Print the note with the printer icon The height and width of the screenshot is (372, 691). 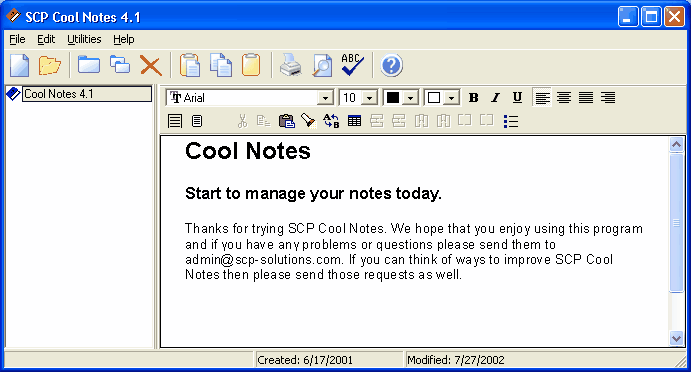click(290, 65)
